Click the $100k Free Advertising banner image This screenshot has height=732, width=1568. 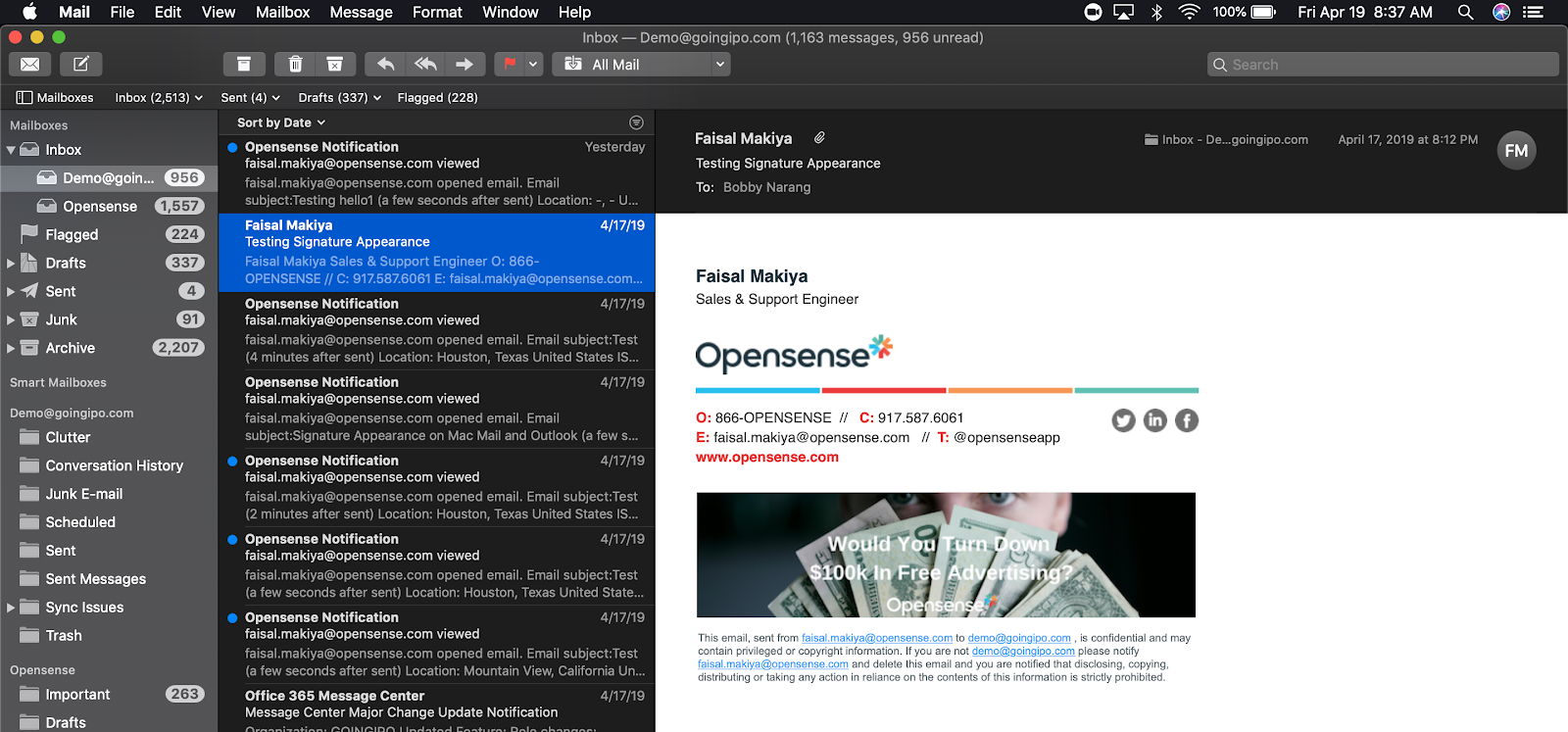(946, 555)
